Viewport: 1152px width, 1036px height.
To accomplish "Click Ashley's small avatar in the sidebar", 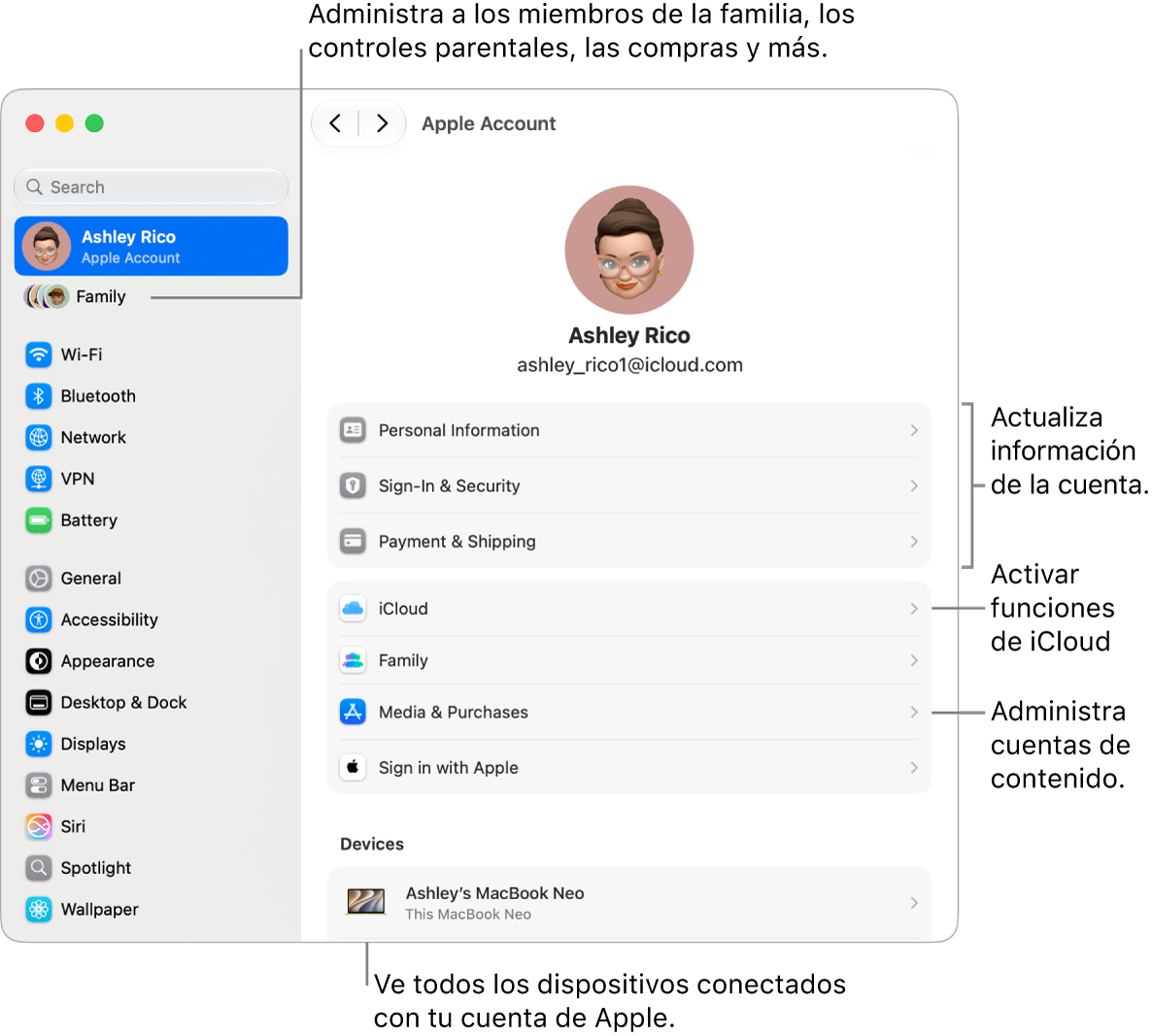I will point(47,247).
